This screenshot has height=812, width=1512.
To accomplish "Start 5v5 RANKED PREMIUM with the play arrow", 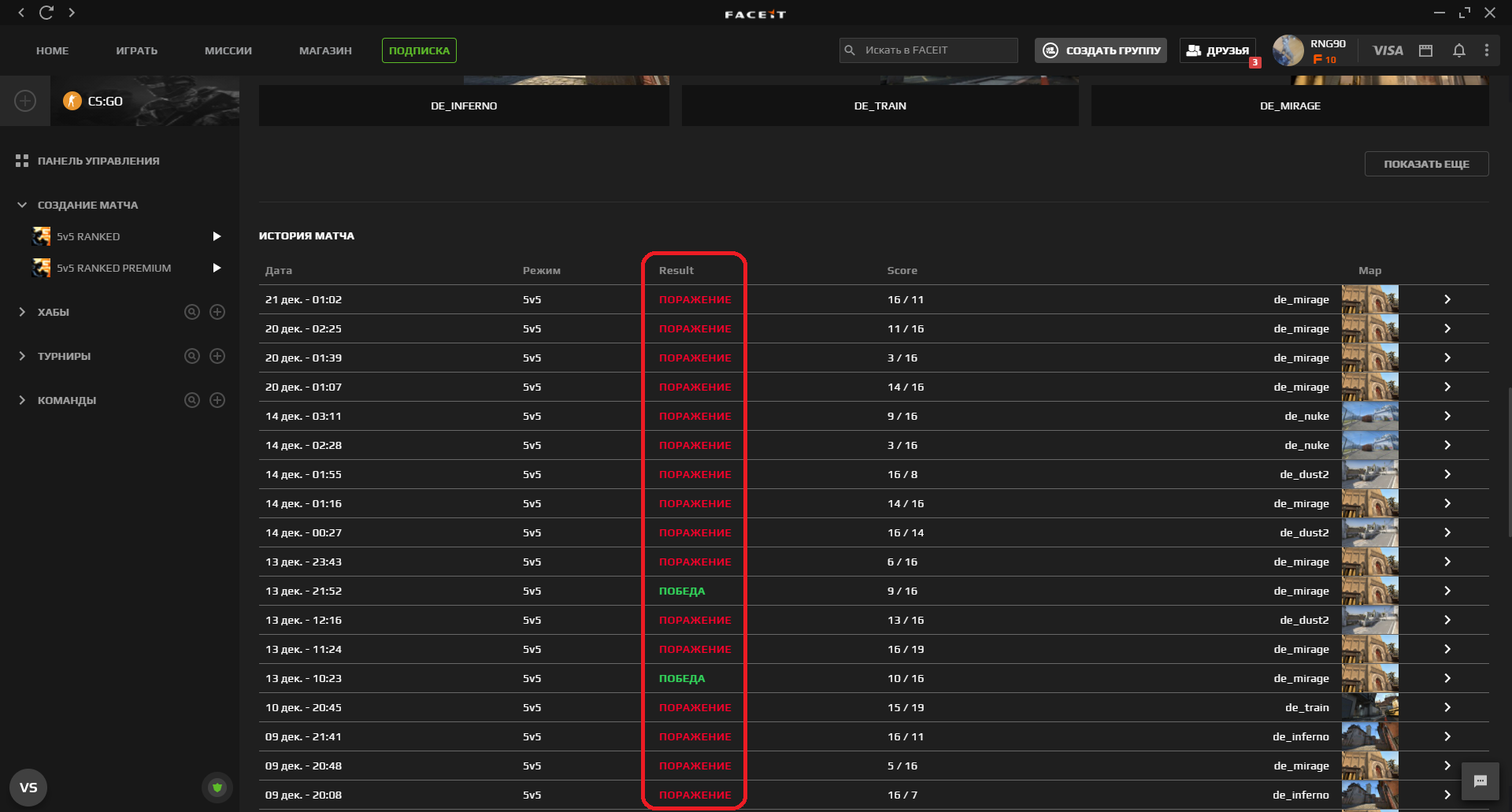I will coord(217,268).
